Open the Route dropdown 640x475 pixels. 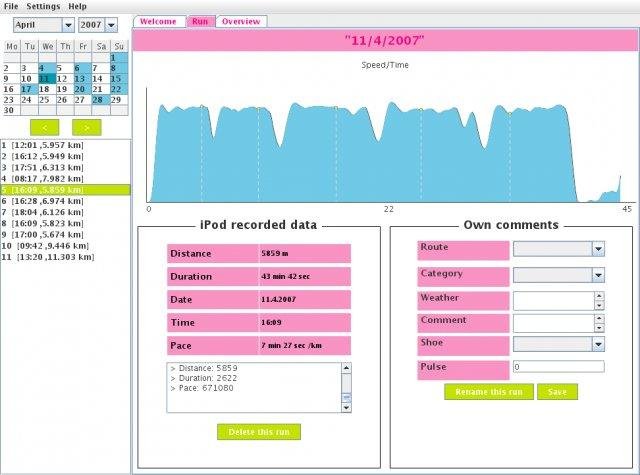click(x=559, y=249)
